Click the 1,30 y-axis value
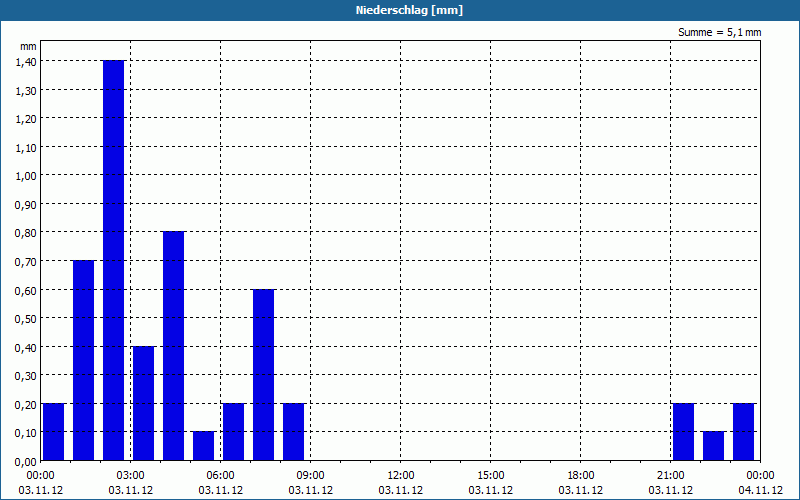 click(x=26, y=90)
